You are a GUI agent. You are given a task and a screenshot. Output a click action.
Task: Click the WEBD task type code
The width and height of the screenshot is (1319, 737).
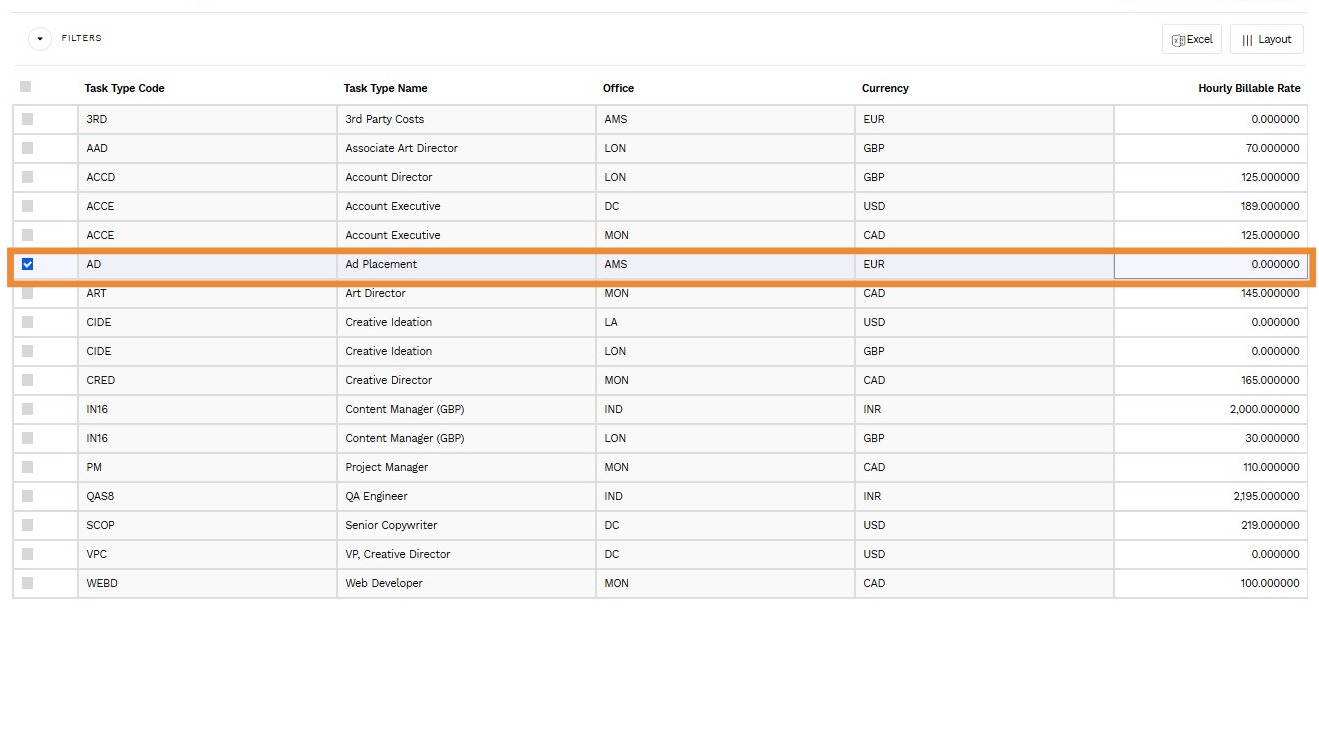click(x=102, y=583)
